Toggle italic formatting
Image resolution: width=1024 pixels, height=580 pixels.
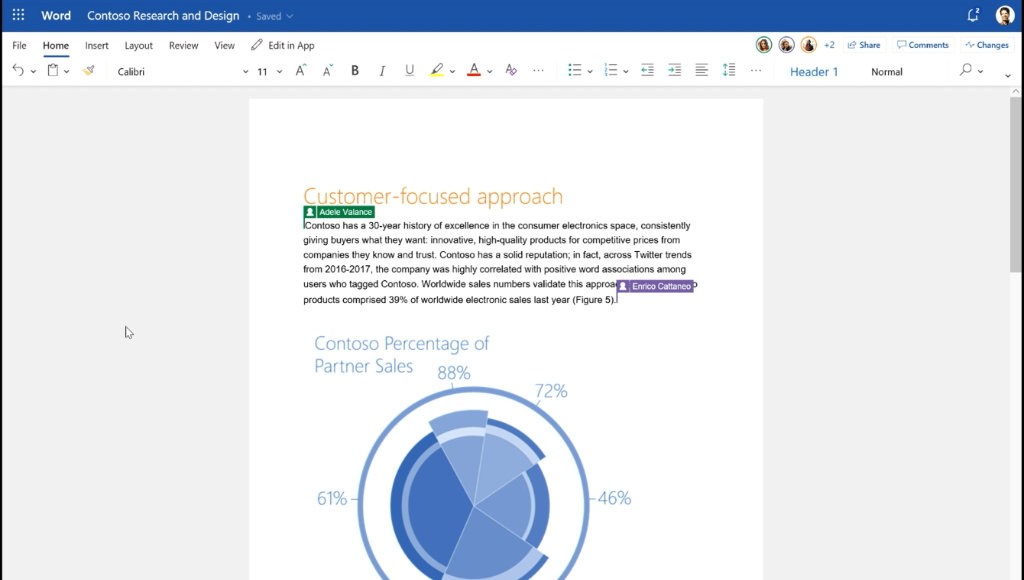(382, 71)
